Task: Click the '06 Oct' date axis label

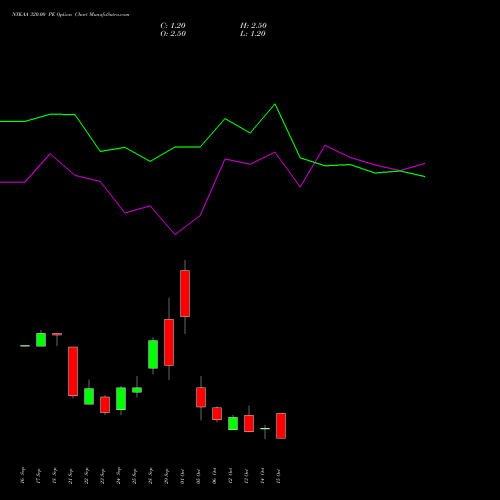Action: (x=215, y=476)
